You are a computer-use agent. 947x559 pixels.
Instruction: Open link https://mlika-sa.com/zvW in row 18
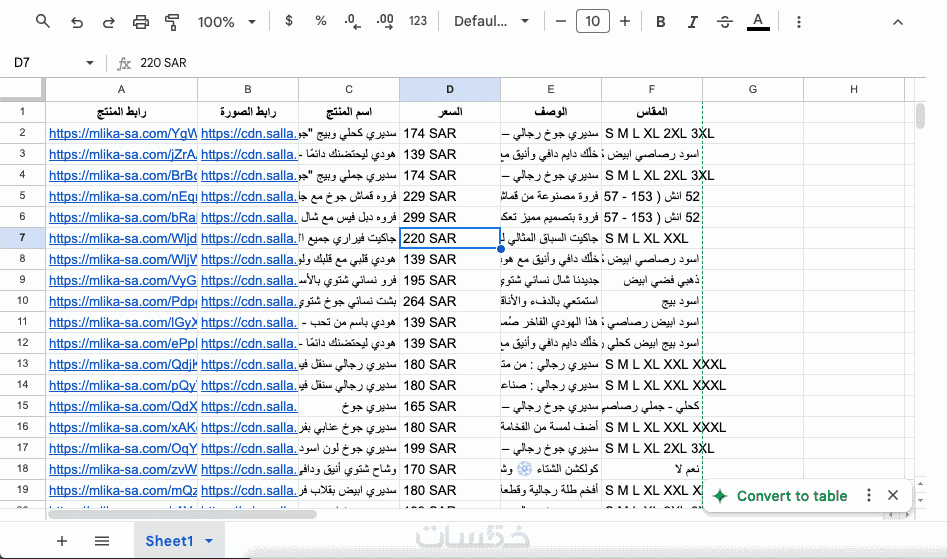[x=123, y=469]
